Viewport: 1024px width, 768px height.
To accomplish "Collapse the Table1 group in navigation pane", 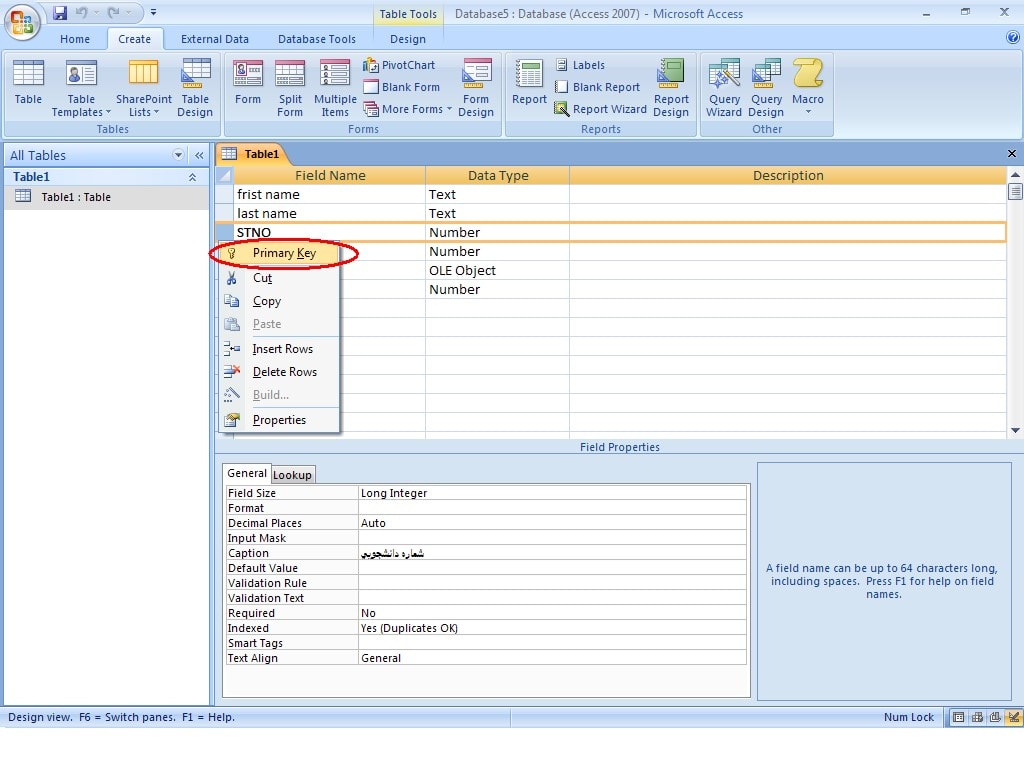I will click(192, 177).
